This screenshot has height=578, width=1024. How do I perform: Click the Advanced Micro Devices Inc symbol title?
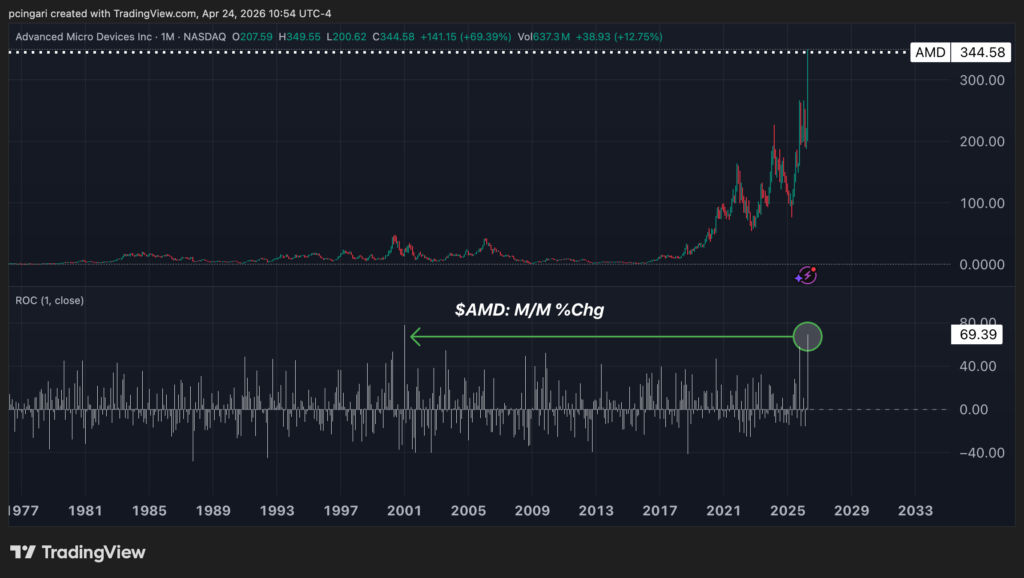pyautogui.click(x=84, y=37)
